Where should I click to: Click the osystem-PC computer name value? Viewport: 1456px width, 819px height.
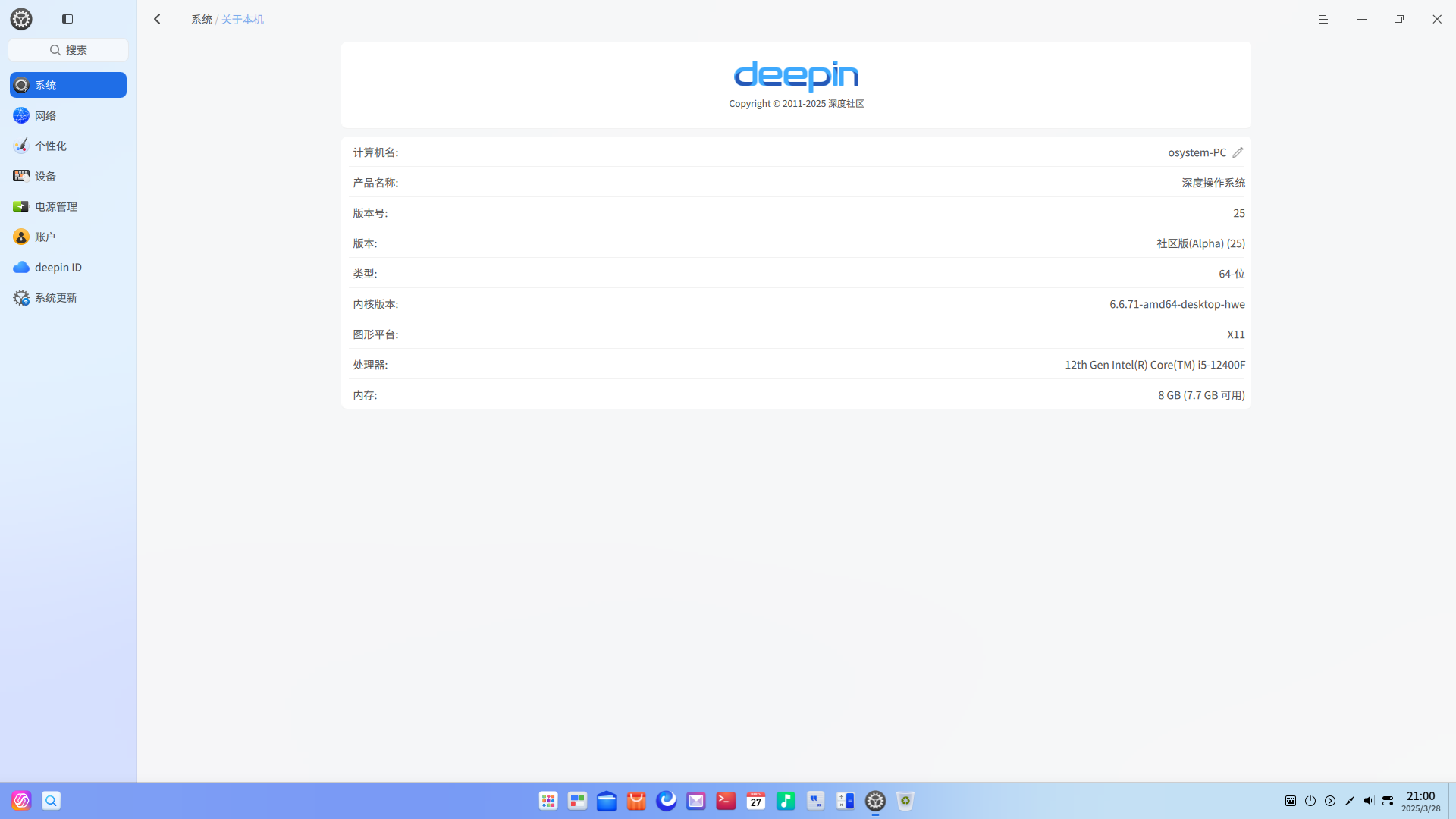pos(1197,152)
